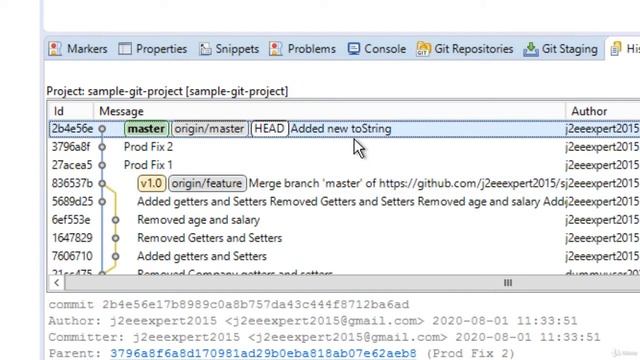Image resolution: width=640 pixels, height=360 pixels.
Task: Click commit id 6ef553e cell
Action: (71, 220)
